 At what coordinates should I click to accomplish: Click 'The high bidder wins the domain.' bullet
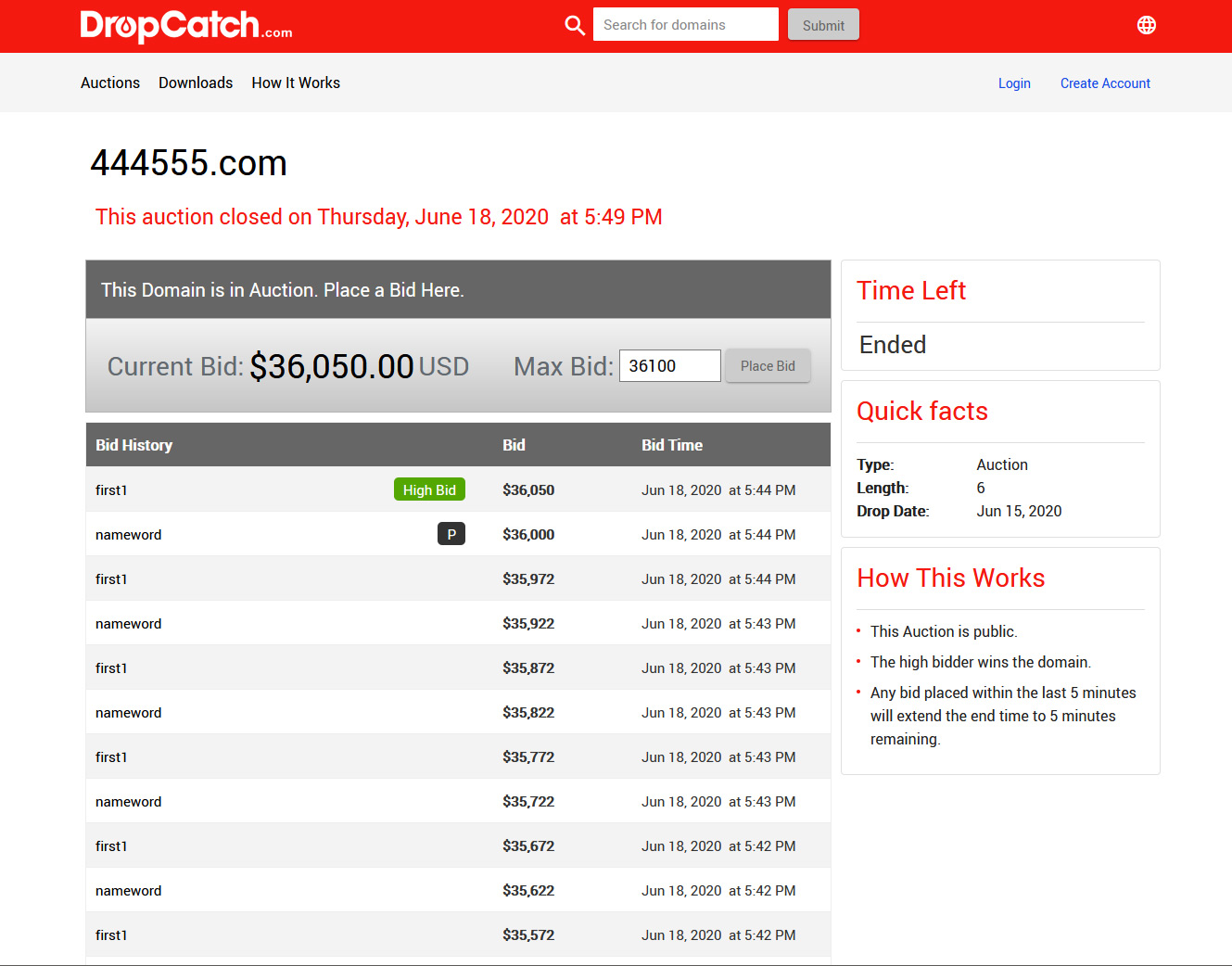pyautogui.click(x=981, y=662)
